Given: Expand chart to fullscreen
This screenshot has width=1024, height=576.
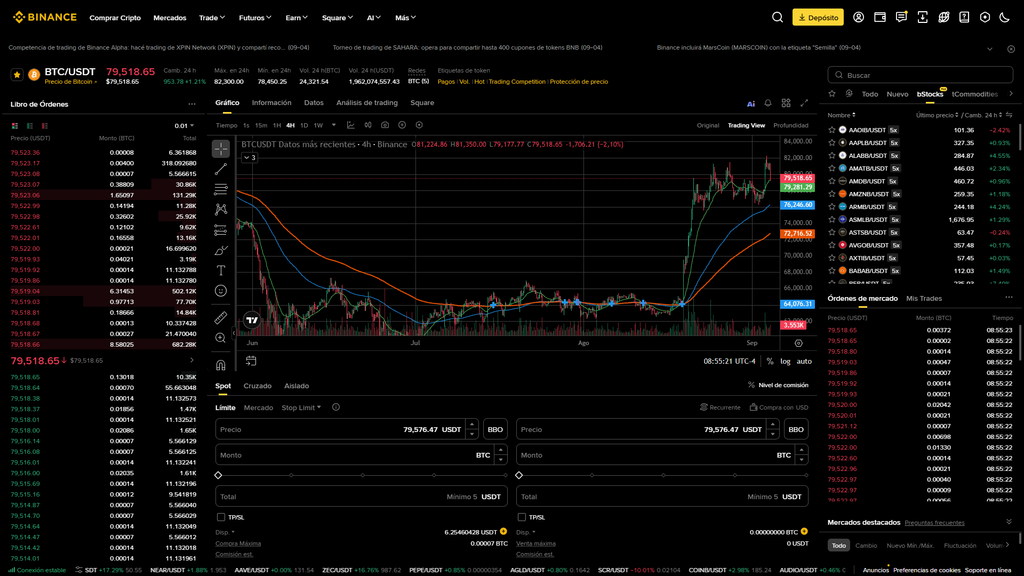Looking at the screenshot, I should (805, 103).
